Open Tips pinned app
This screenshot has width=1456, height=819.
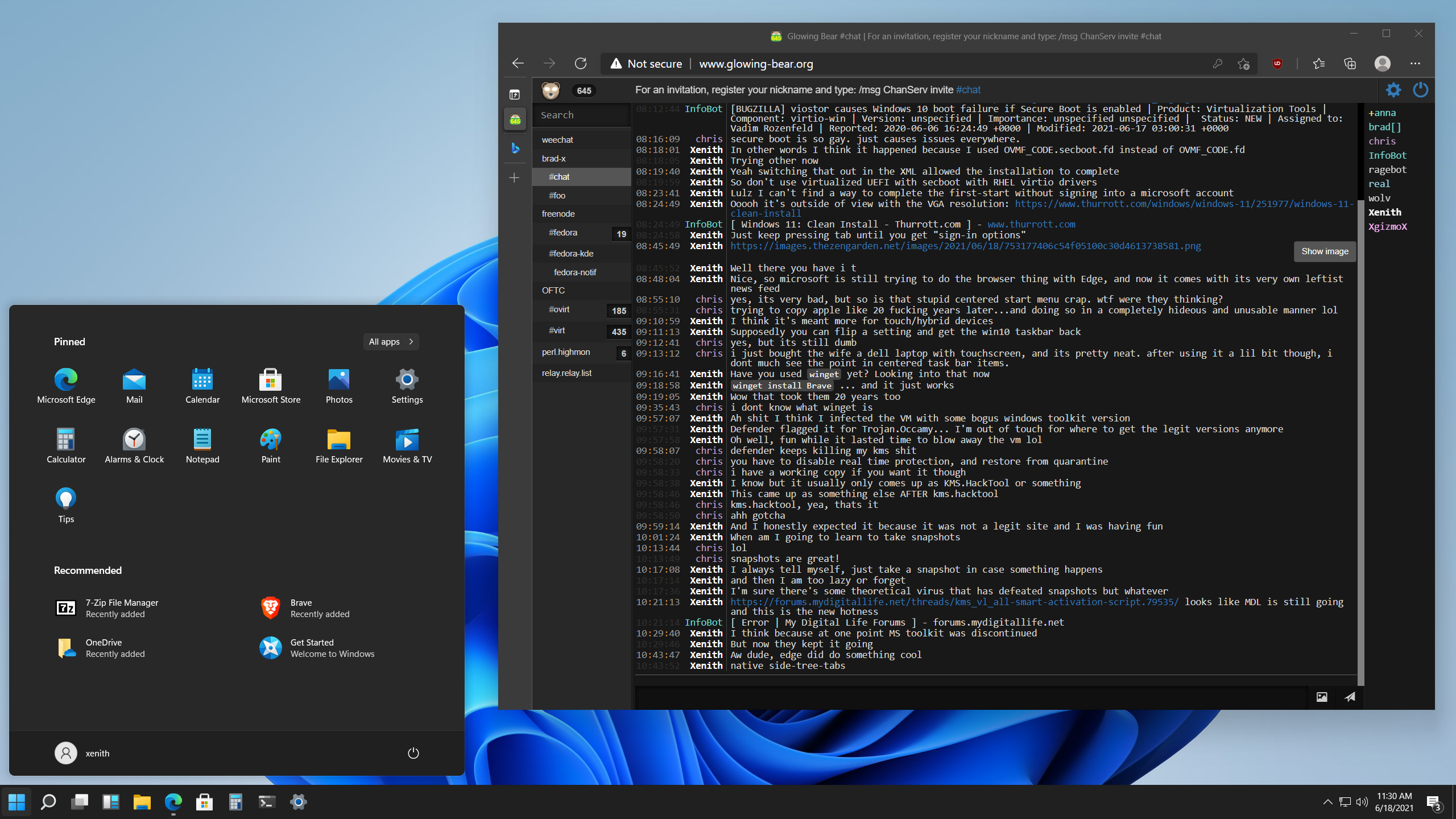coord(66,506)
